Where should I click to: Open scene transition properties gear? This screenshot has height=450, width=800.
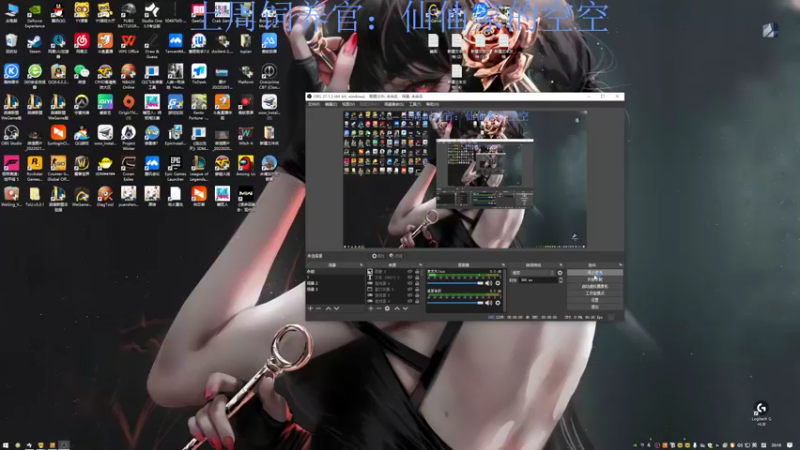[560, 273]
